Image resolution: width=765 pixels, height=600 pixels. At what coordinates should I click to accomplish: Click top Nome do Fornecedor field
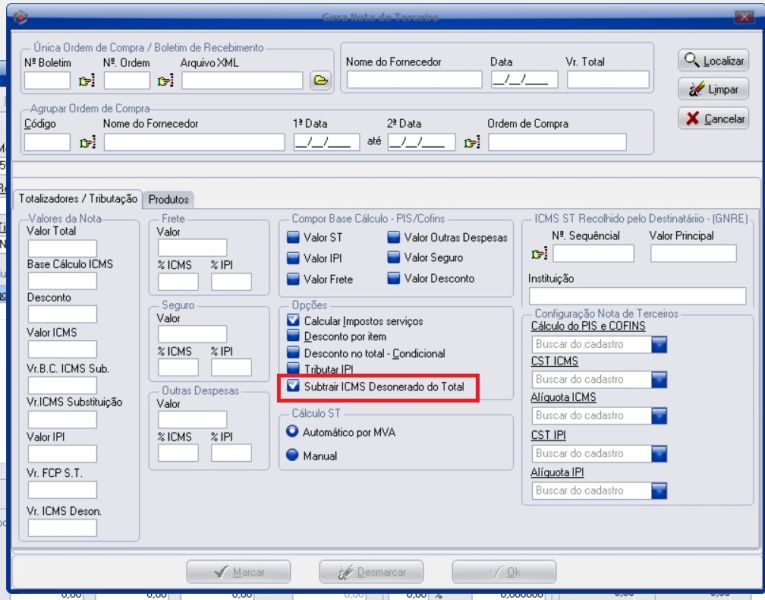414,80
